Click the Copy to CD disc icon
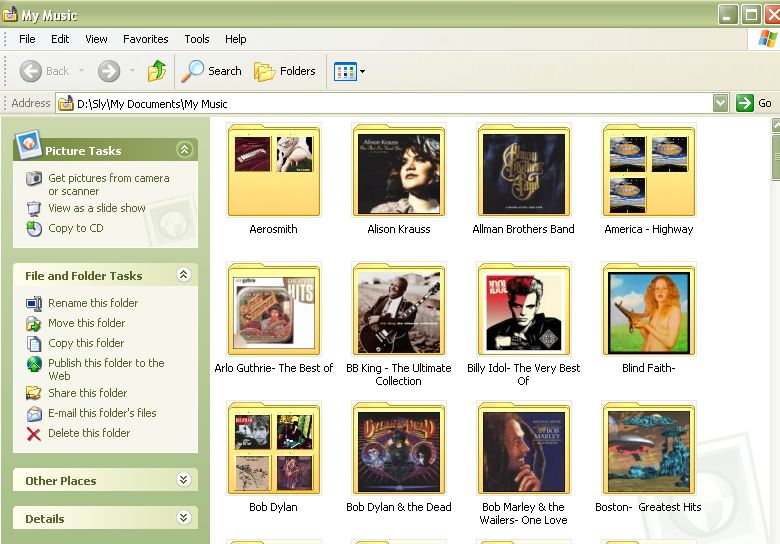 coord(34,229)
